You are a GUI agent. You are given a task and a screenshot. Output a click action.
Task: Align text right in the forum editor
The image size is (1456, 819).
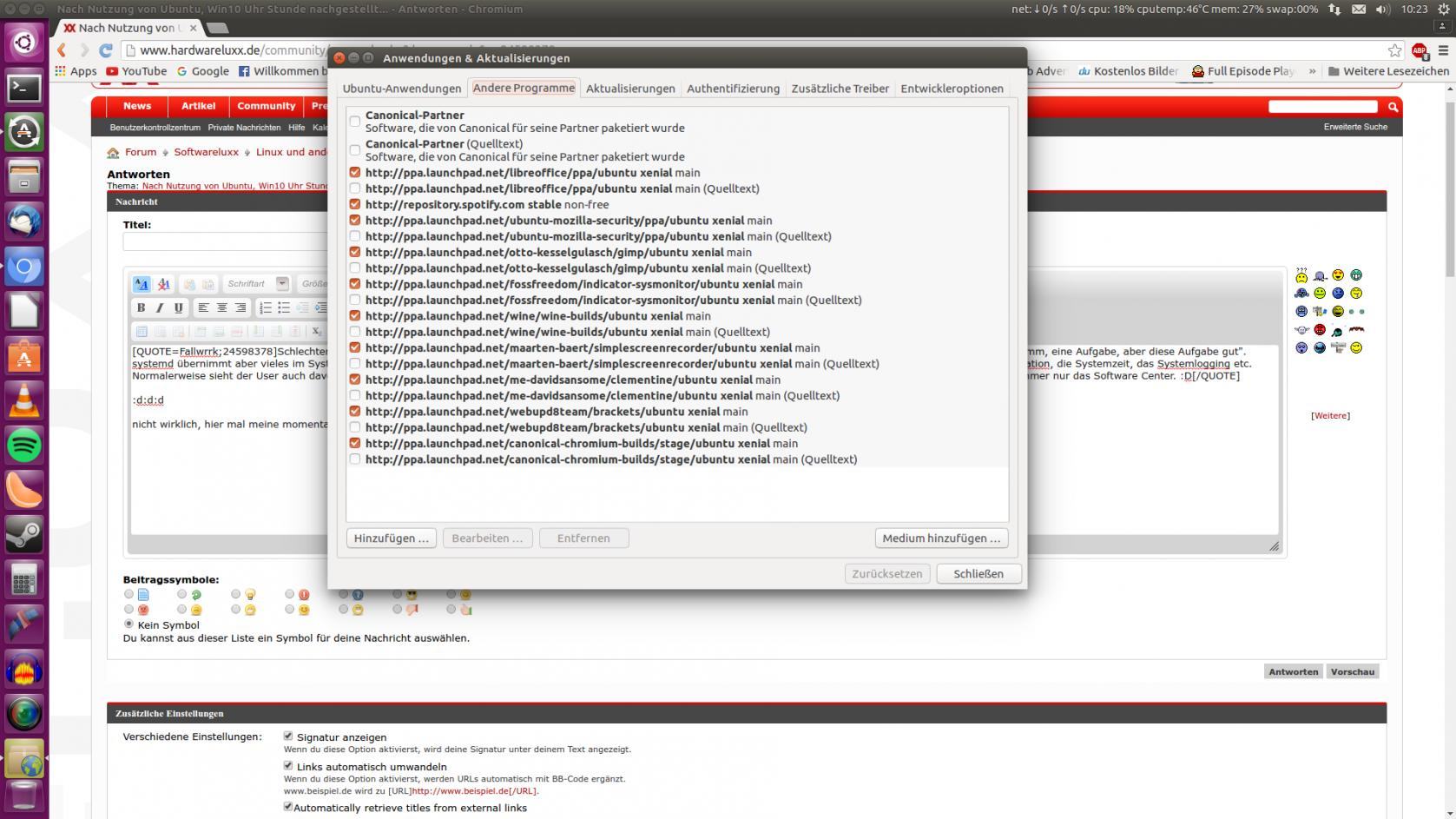click(x=240, y=307)
